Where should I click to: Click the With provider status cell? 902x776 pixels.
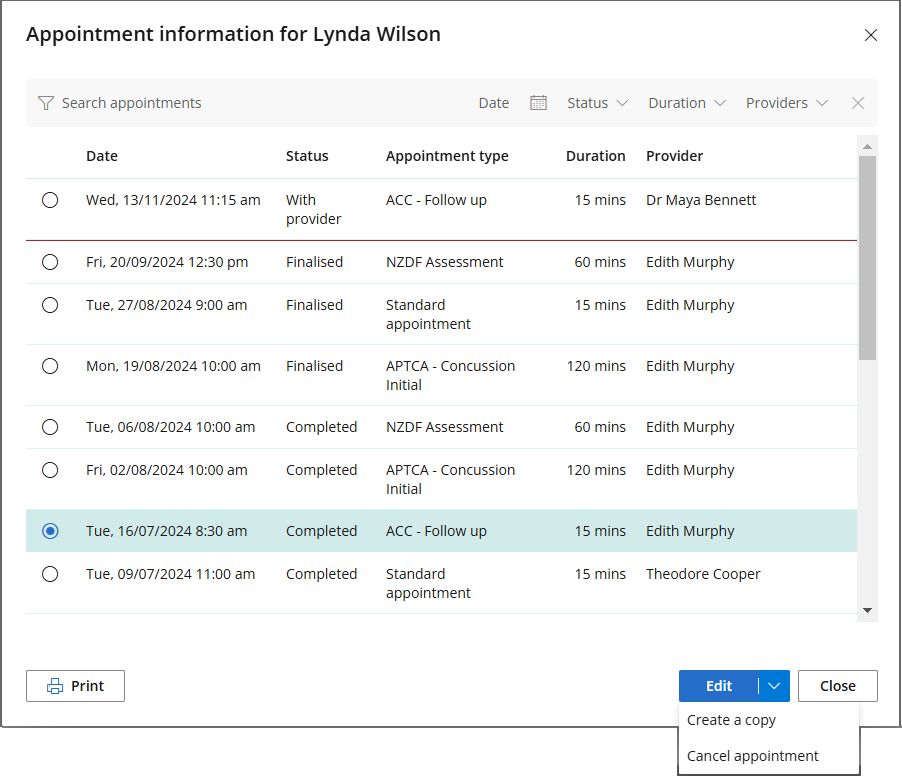314,209
